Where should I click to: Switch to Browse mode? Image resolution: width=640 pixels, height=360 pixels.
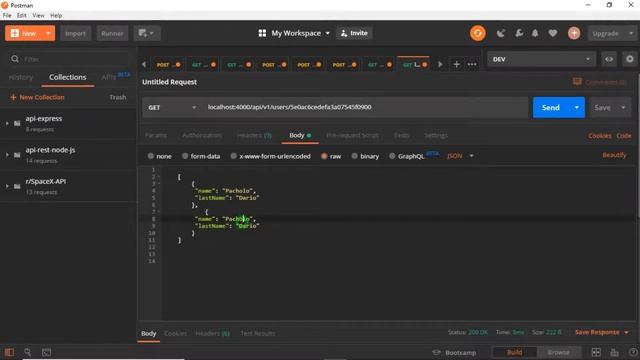558,352
